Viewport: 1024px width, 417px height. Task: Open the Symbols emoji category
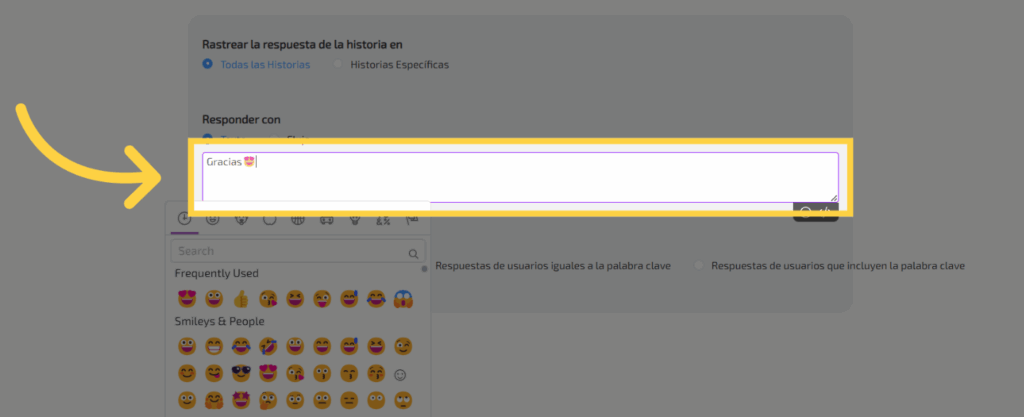(x=382, y=219)
